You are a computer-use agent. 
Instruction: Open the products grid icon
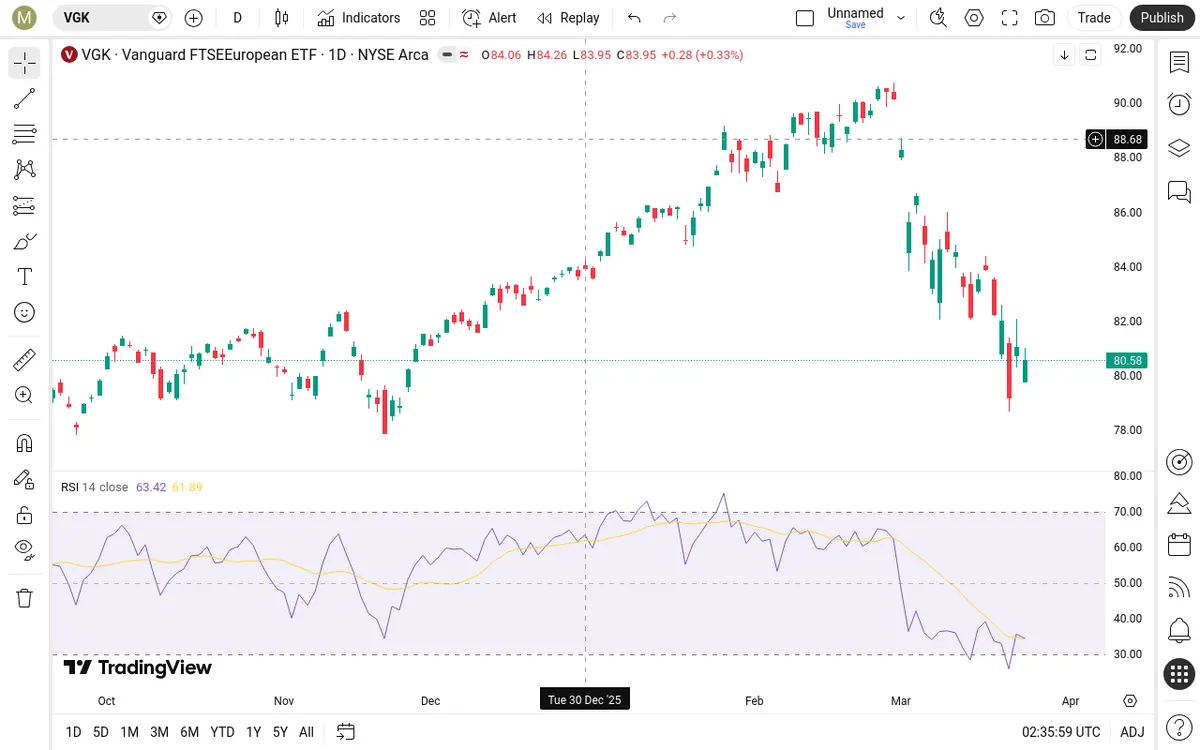[x=1179, y=674]
